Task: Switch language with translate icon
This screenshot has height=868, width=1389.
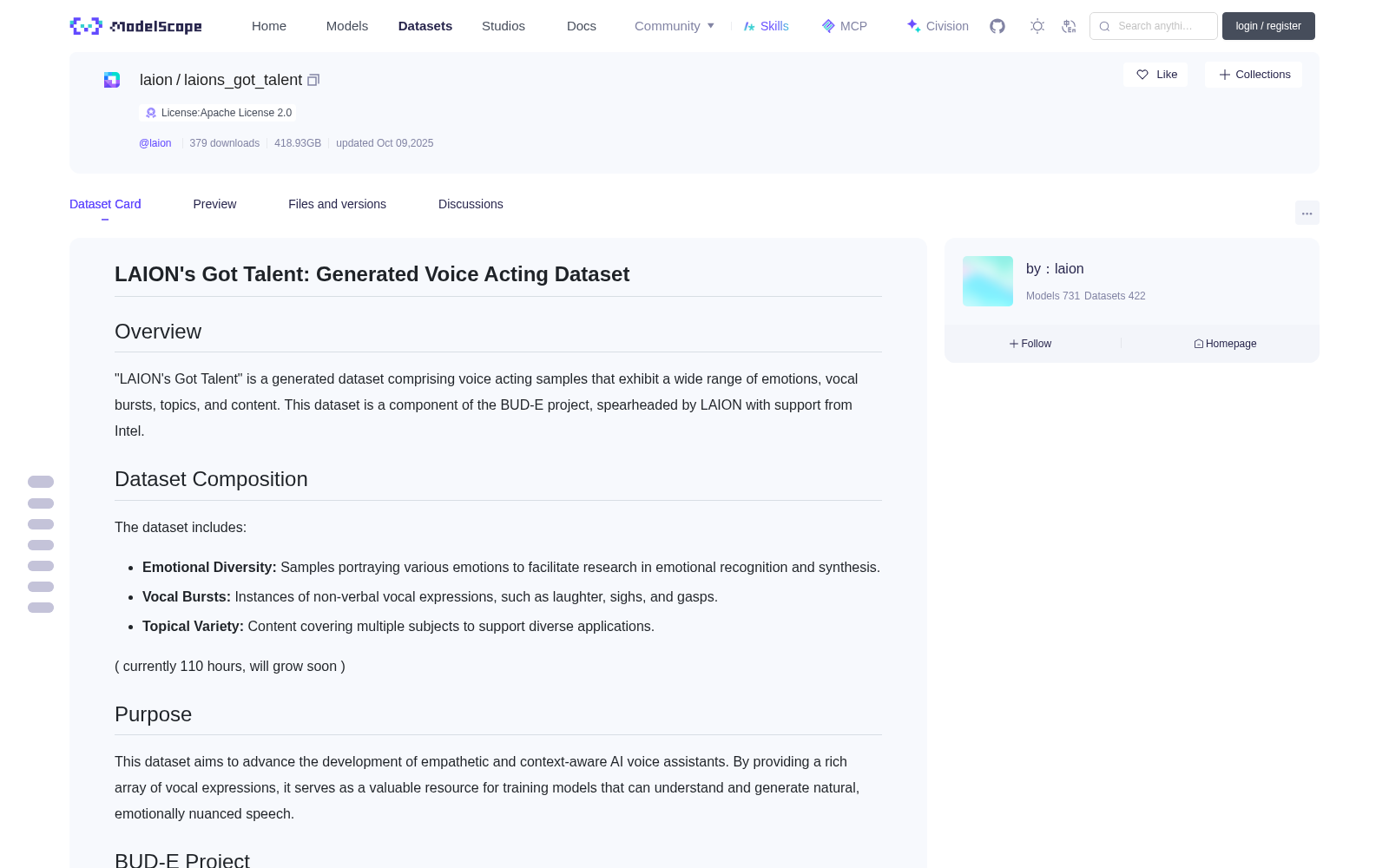Action: pyautogui.click(x=1069, y=26)
